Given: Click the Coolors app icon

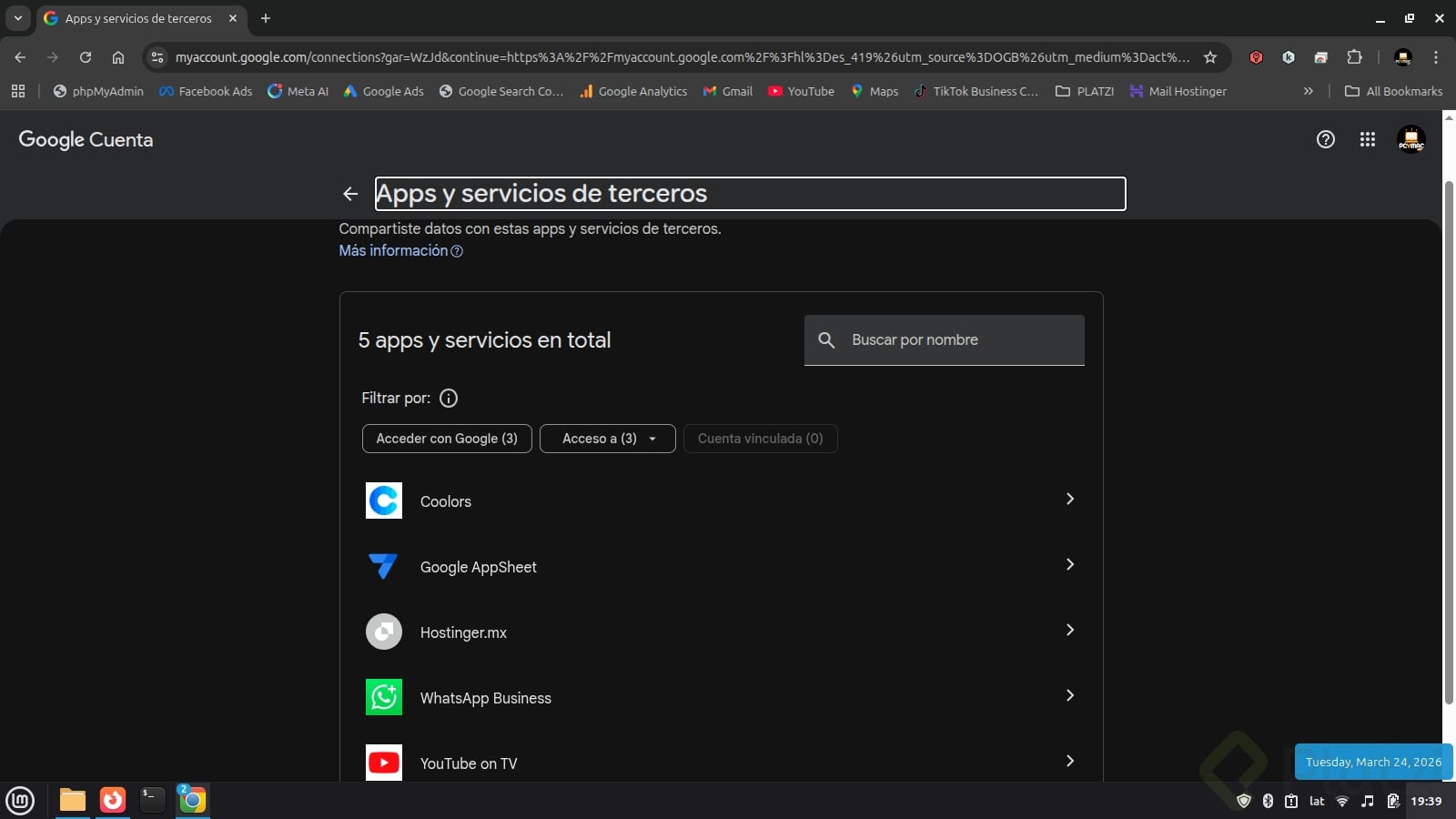Looking at the screenshot, I should pyautogui.click(x=384, y=501).
